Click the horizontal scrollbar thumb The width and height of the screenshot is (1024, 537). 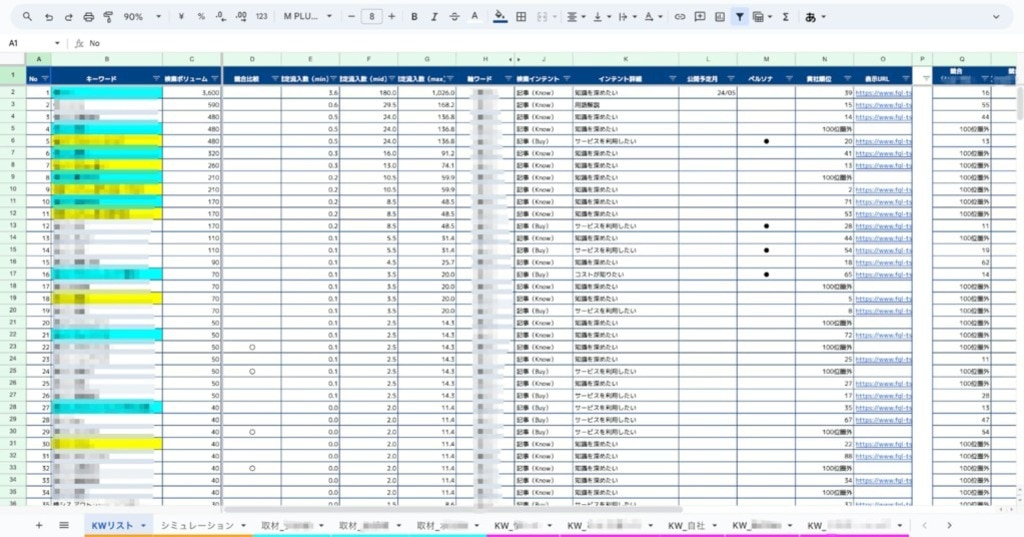[x=453, y=510]
